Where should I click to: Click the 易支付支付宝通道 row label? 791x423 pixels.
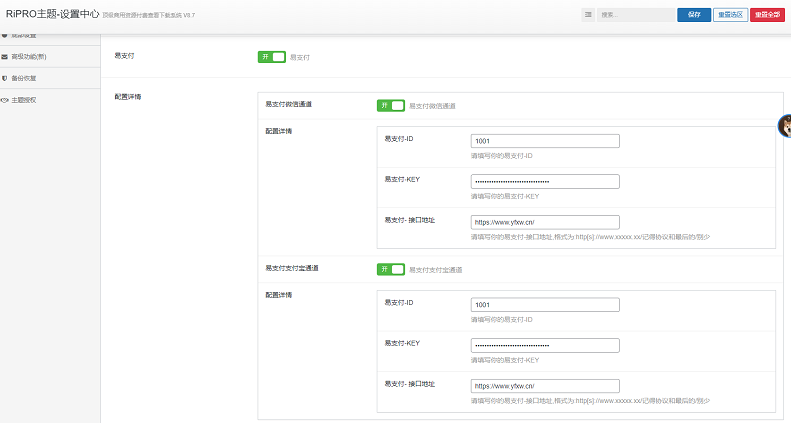(x=292, y=268)
